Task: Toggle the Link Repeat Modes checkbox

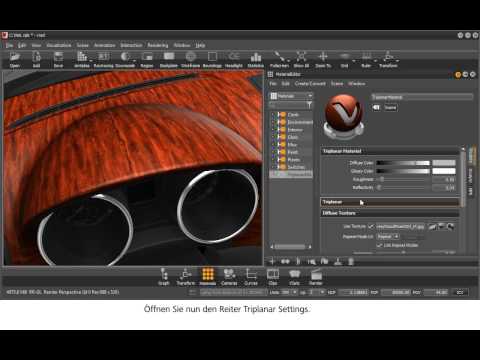Action: 379,245
